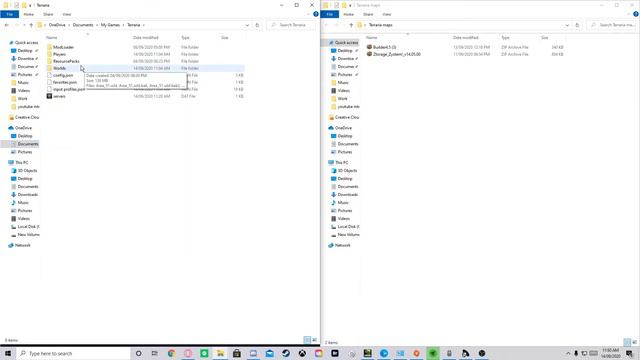The width and height of the screenshot is (640, 360).
Task: Select the Storage_System ZIP archive in Terraria maps window
Action: click(x=396, y=54)
